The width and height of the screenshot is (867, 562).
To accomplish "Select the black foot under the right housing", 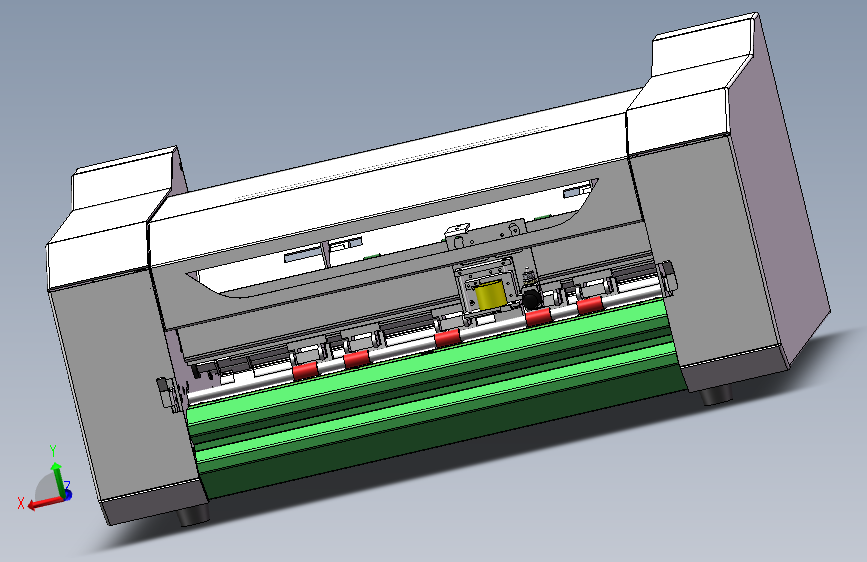I will click(x=716, y=396).
